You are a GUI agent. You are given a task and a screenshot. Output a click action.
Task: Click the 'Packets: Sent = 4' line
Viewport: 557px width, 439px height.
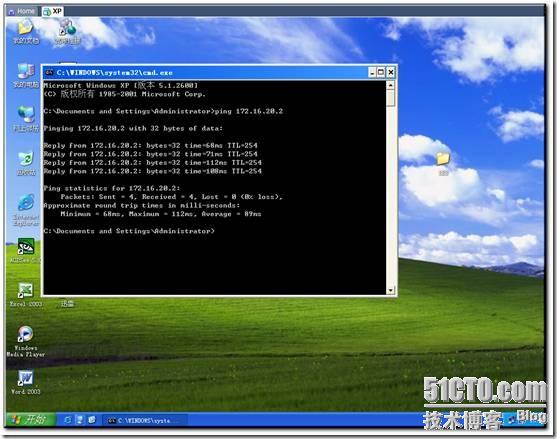(x=171, y=197)
